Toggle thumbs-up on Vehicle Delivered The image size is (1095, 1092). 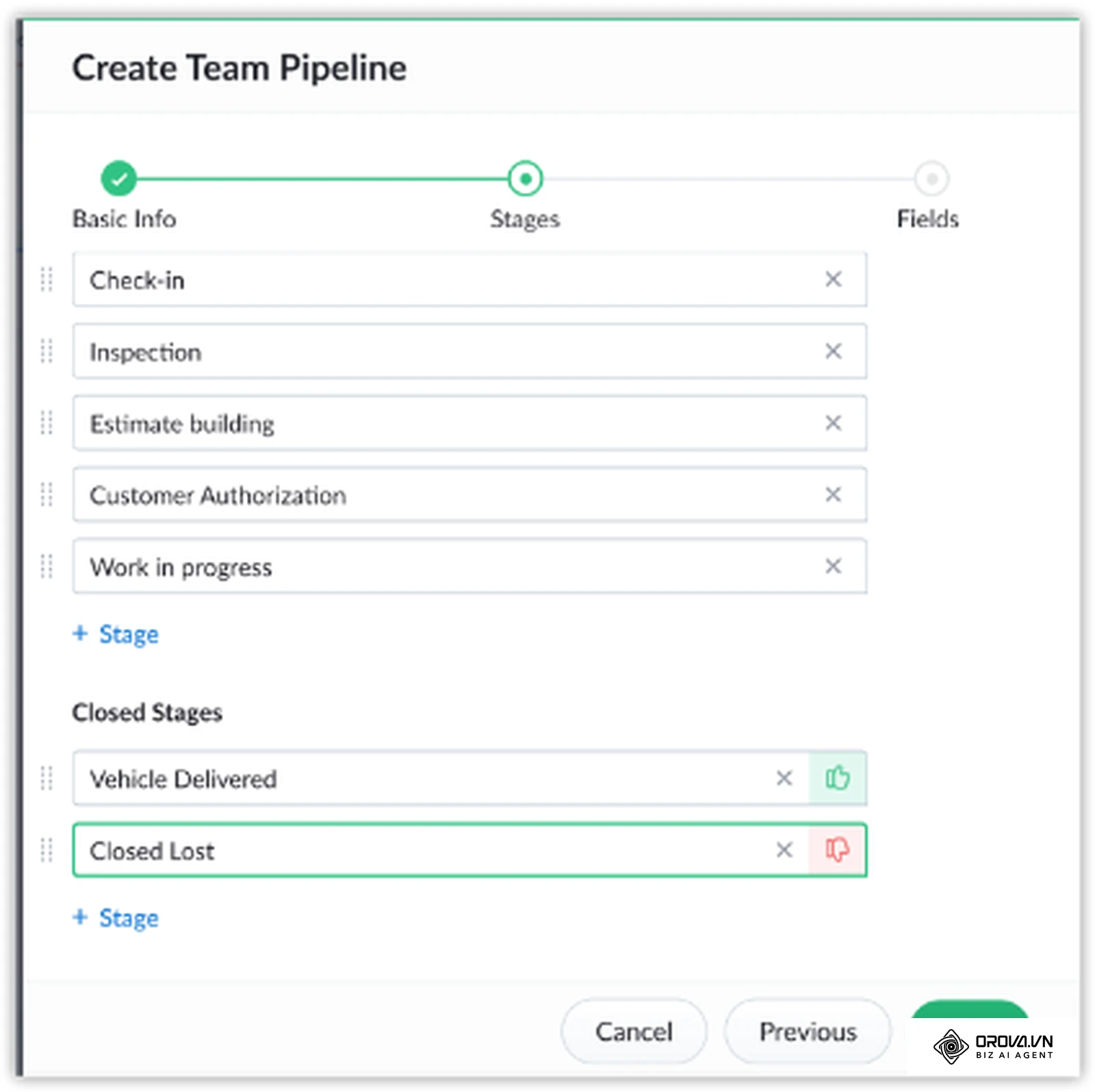[837, 778]
